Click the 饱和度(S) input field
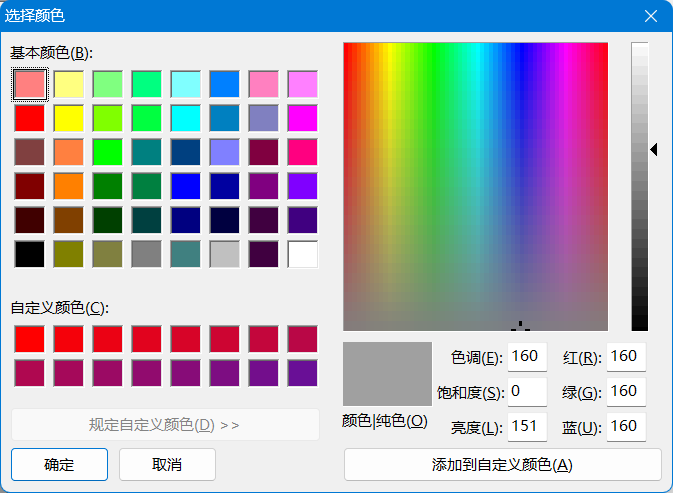 (x=527, y=392)
